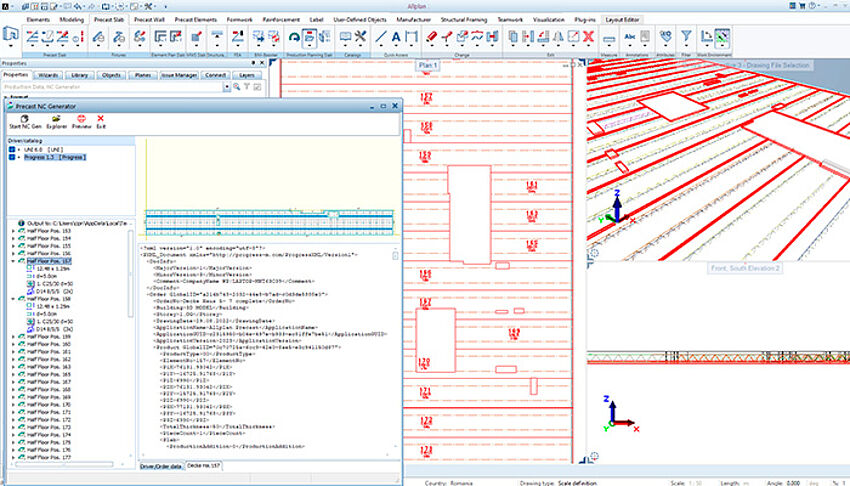This screenshot has height=486, width=850.
Task: Select the Line tool in Quick Access
Action: tap(382, 38)
